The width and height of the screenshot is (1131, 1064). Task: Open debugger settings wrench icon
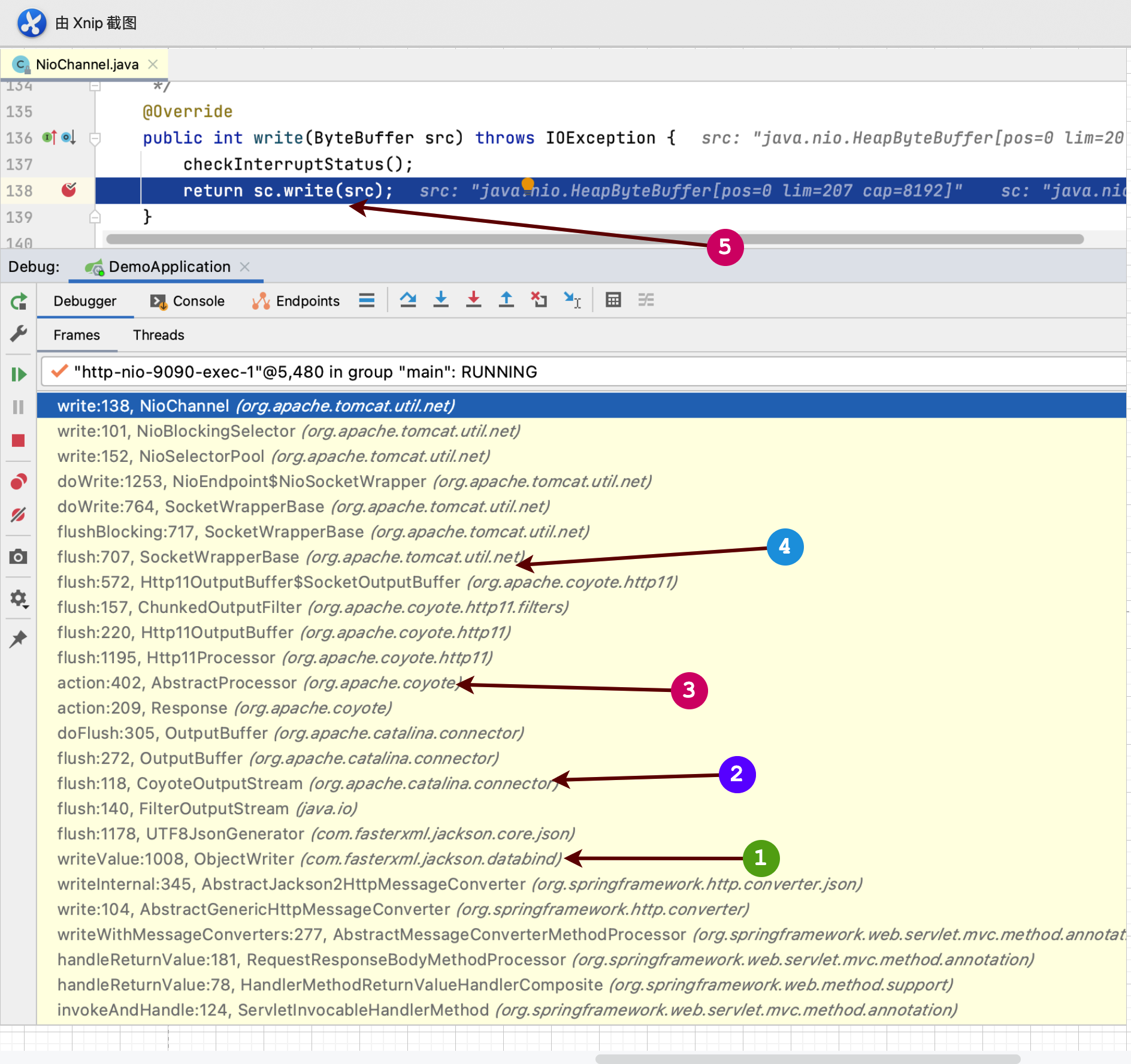pyautogui.click(x=19, y=334)
